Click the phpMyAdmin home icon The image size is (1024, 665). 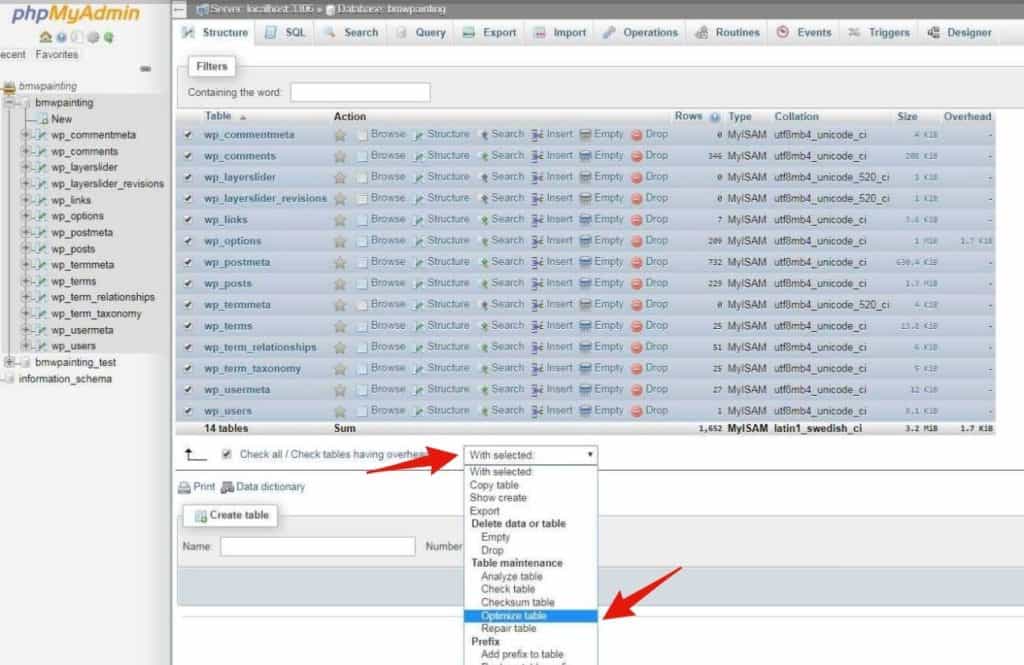tap(48, 36)
